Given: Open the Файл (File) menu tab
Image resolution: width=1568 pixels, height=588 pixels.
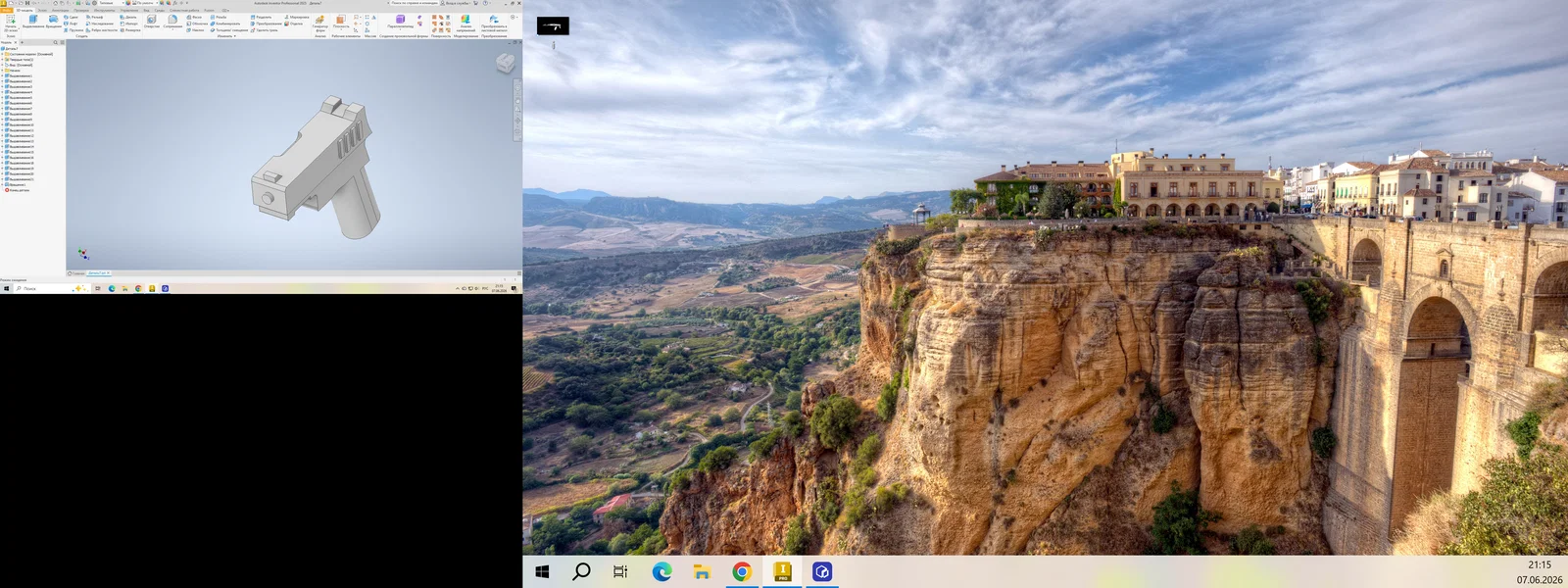Looking at the screenshot, I should click(x=6, y=10).
